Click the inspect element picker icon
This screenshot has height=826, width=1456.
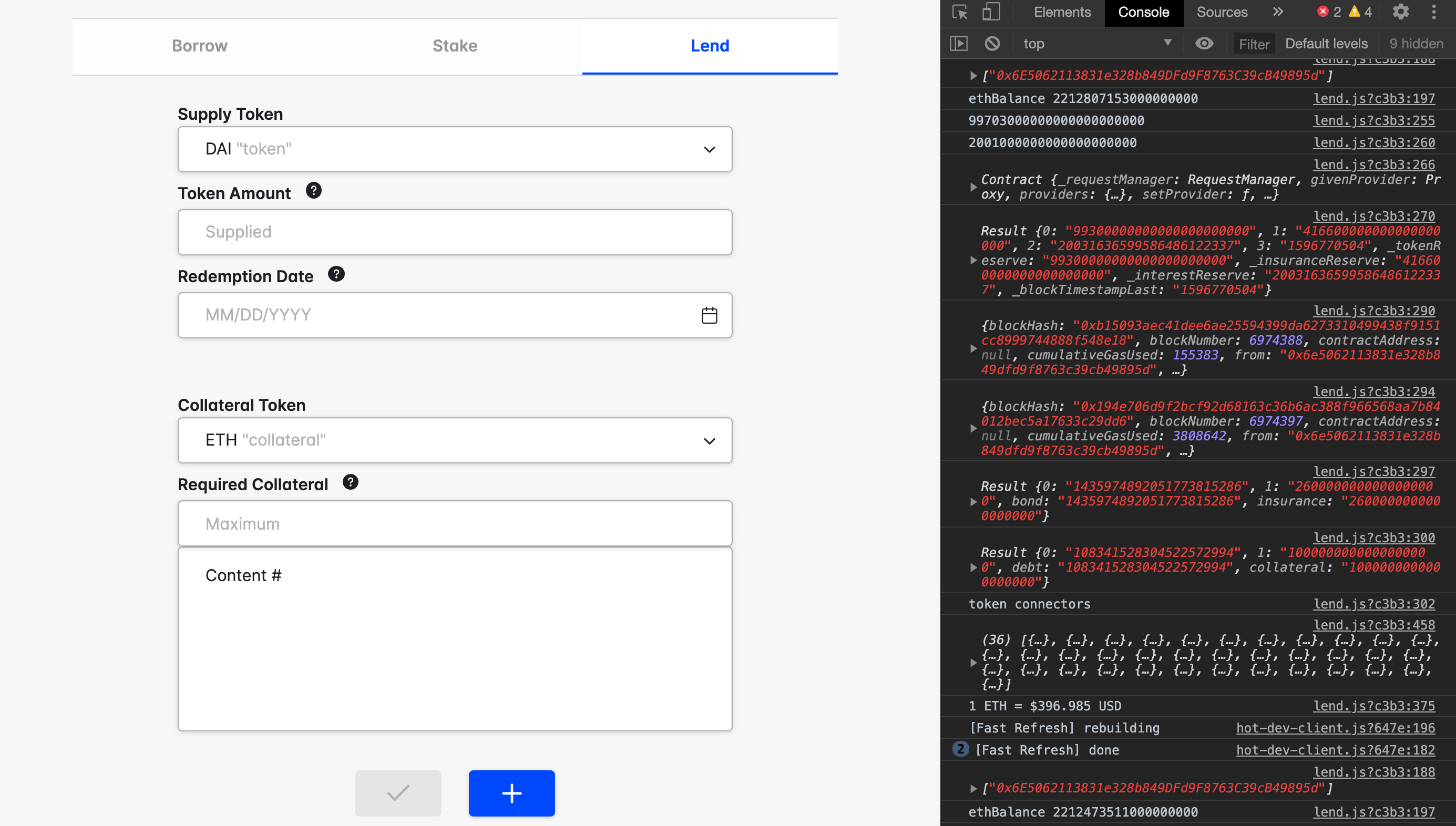[960, 12]
